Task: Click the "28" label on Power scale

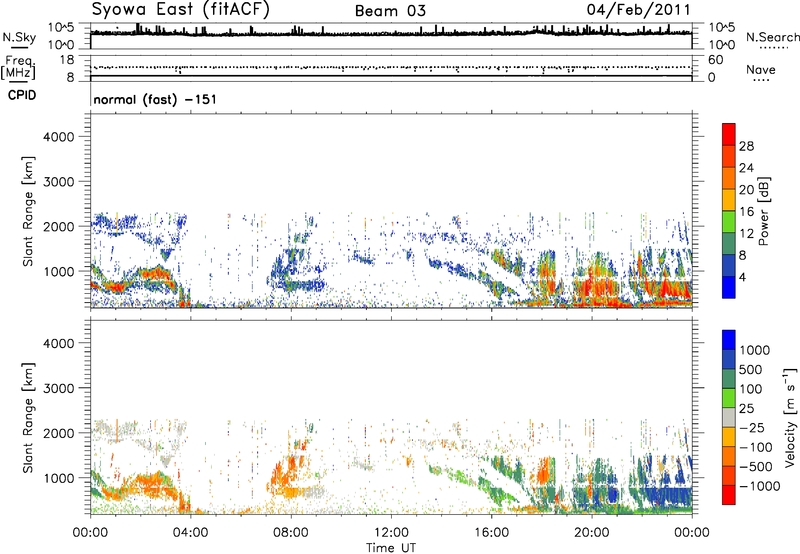Action: (x=746, y=146)
